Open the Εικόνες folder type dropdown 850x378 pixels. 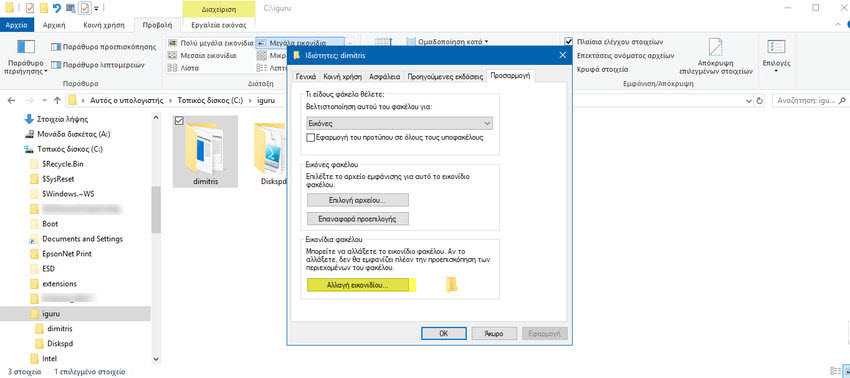400,124
